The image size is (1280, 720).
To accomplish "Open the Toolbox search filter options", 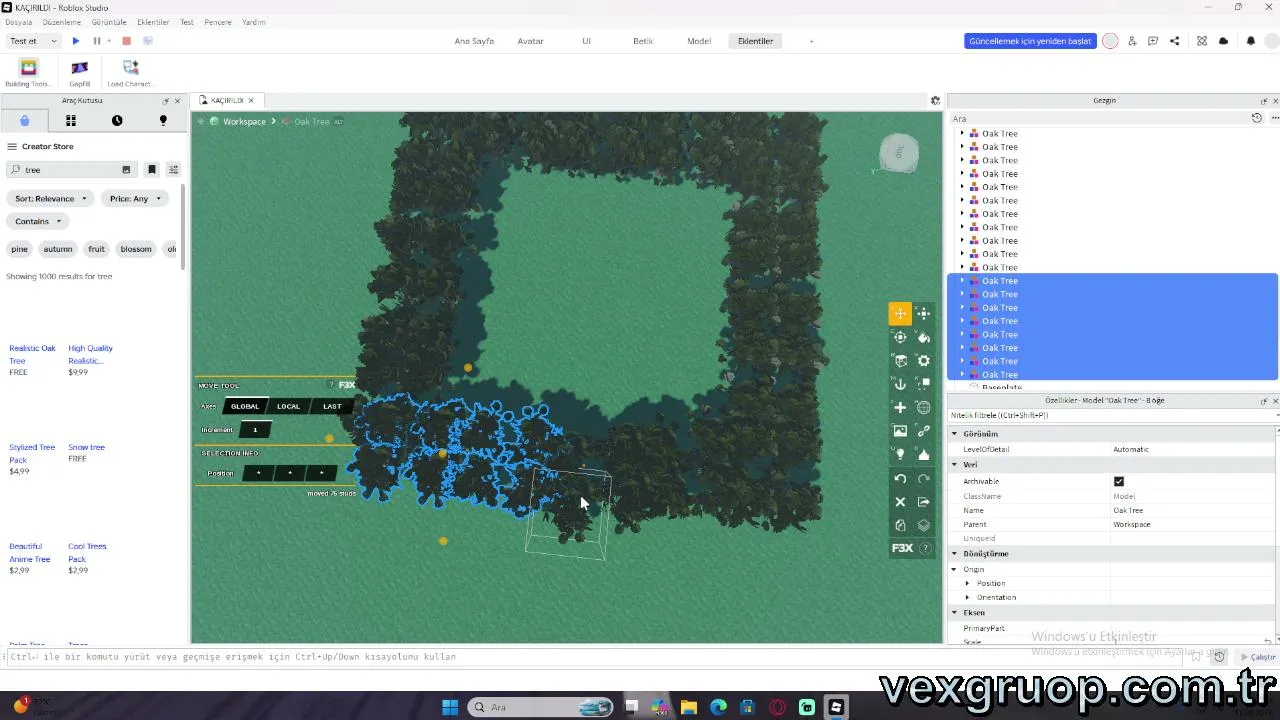I will [173, 170].
